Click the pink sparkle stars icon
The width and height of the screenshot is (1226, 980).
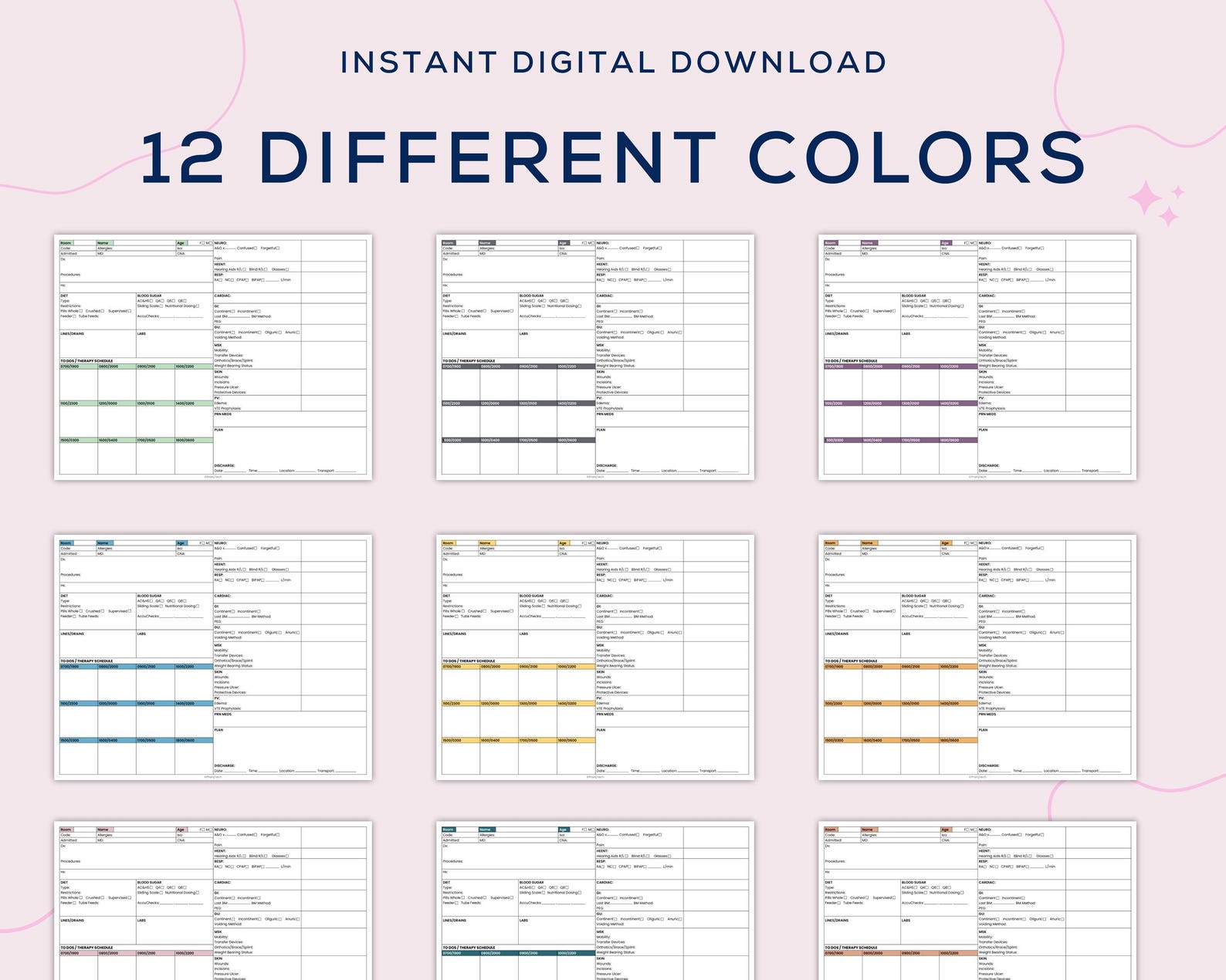[x=1157, y=204]
